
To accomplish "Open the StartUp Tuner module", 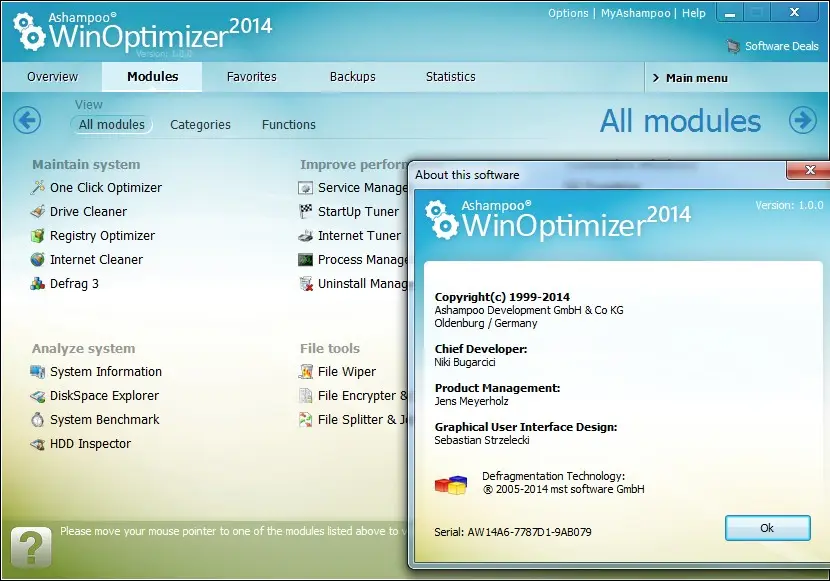I will tap(358, 212).
